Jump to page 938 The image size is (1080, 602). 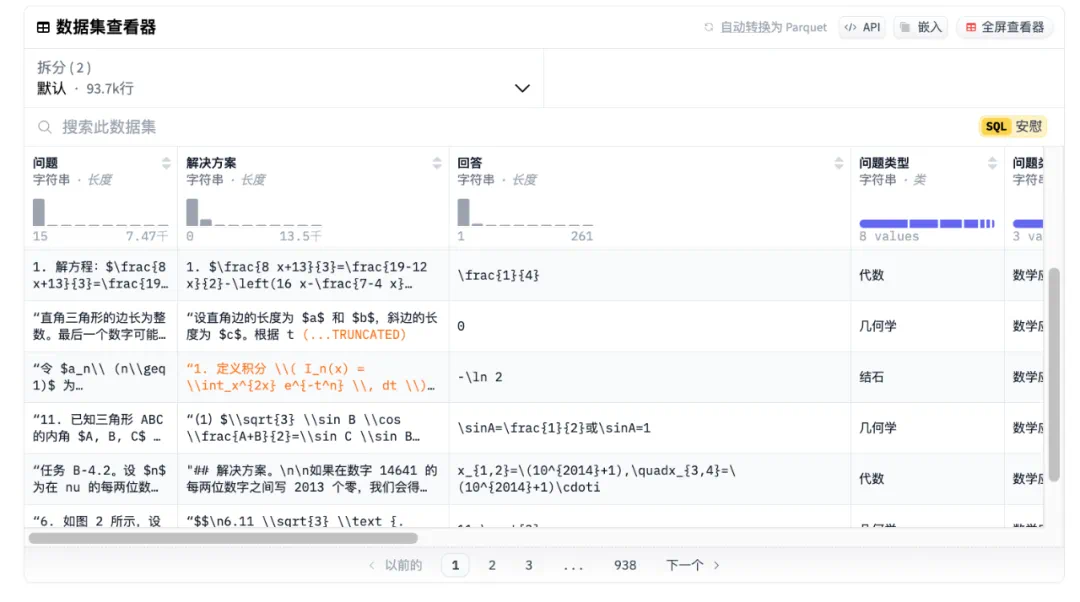pyautogui.click(x=625, y=565)
